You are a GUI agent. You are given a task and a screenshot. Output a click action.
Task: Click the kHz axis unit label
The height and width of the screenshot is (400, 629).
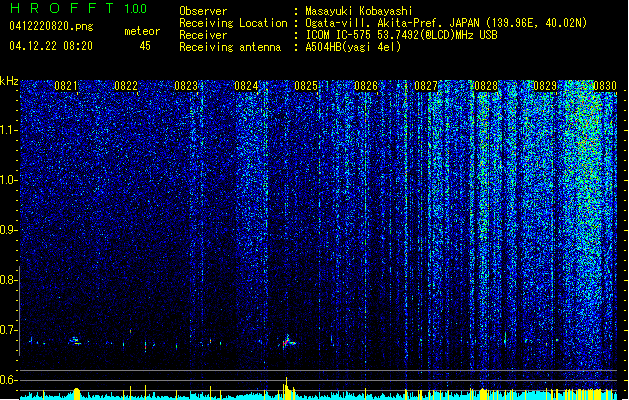tap(9, 81)
